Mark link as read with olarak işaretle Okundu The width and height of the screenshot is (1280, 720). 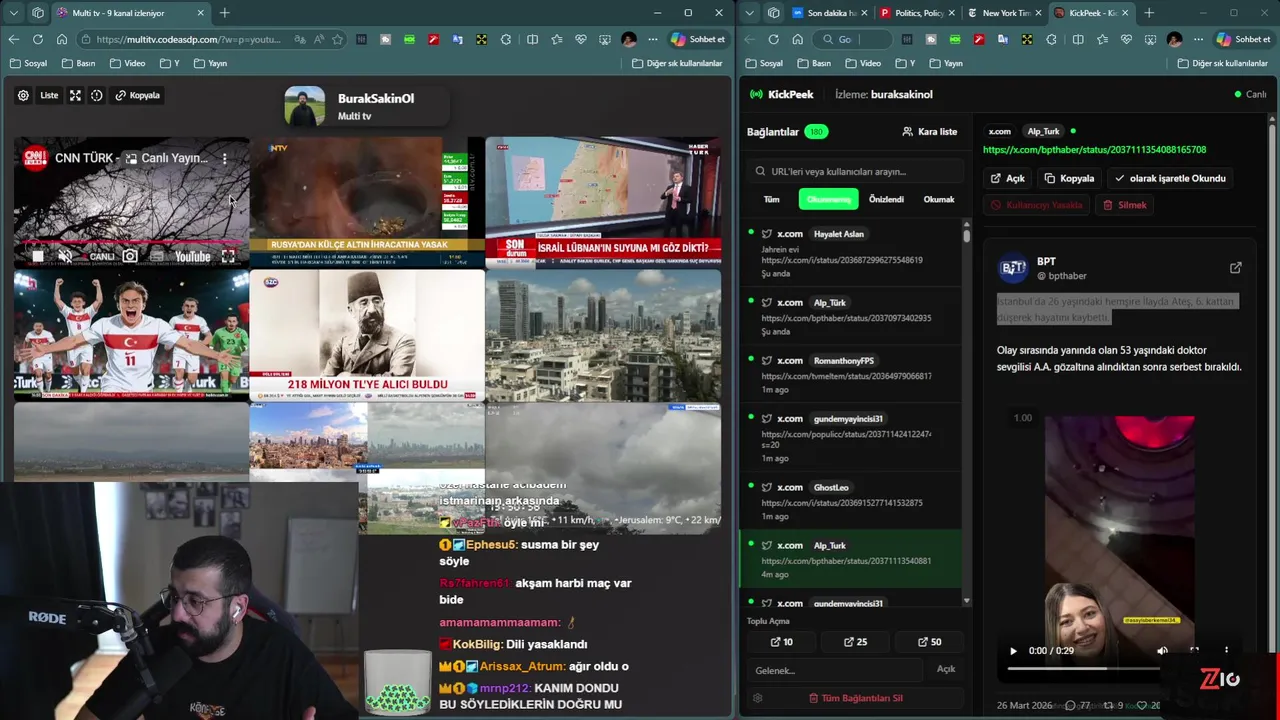(x=1170, y=178)
